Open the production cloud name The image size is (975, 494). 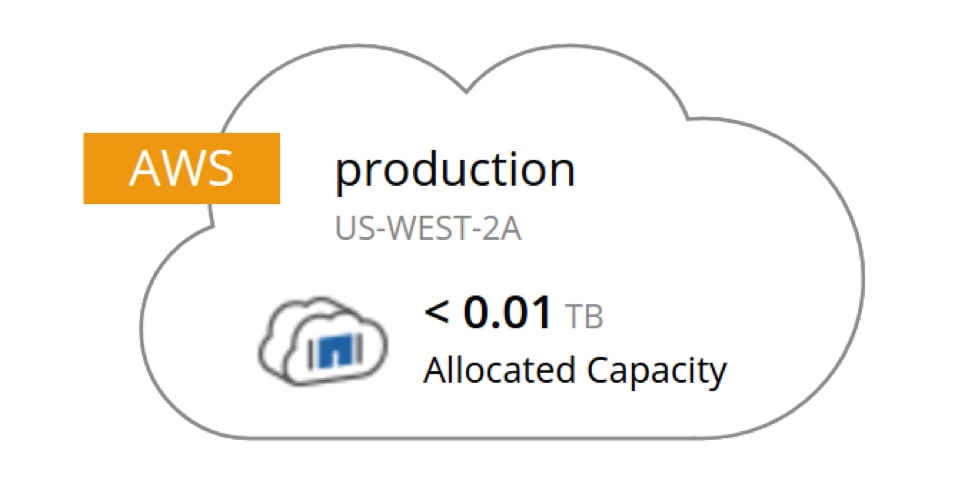coord(455,171)
